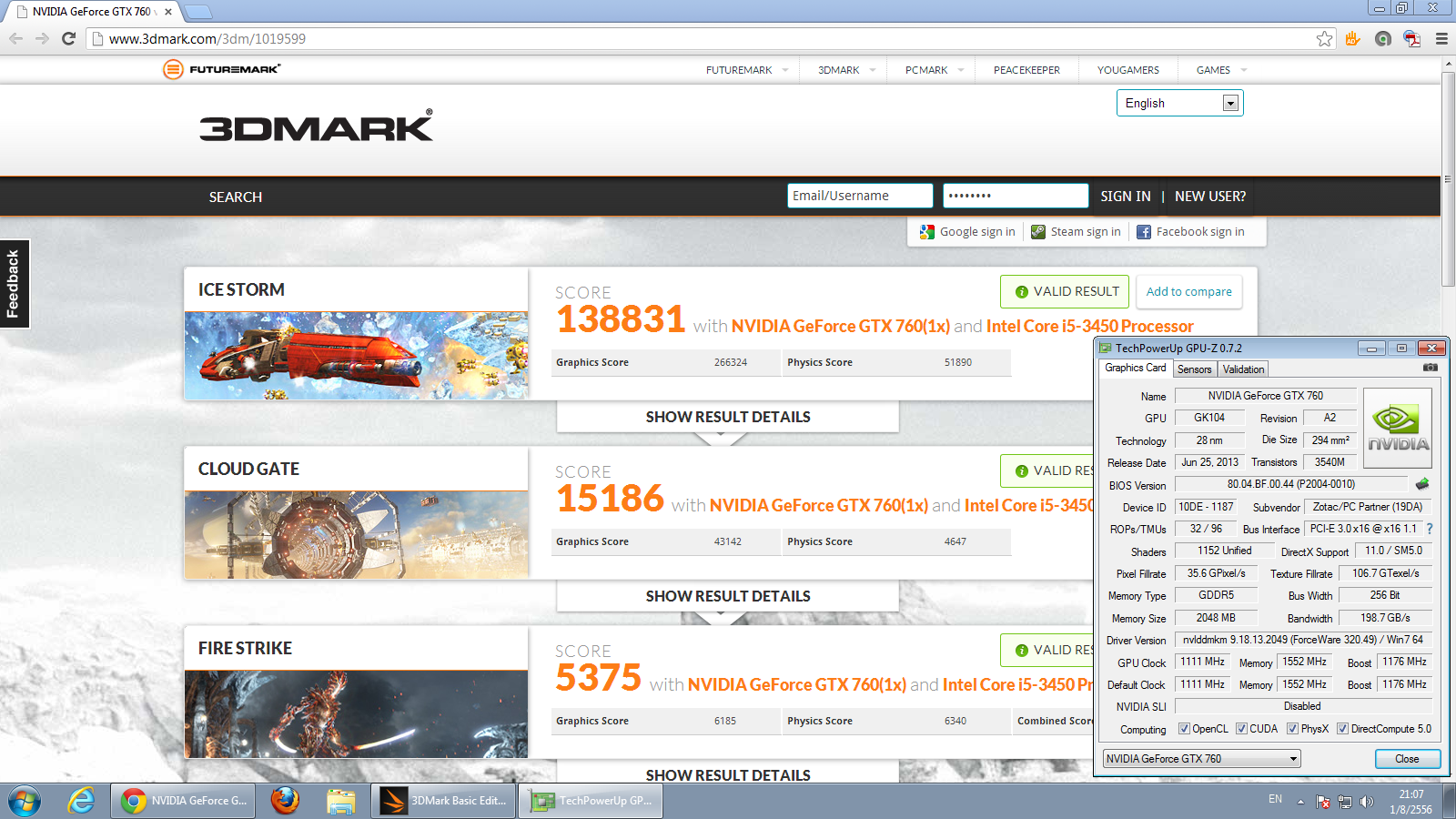Switch to the Sensors tab in GPU-Z
This screenshot has width=1456, height=819.
click(1194, 369)
